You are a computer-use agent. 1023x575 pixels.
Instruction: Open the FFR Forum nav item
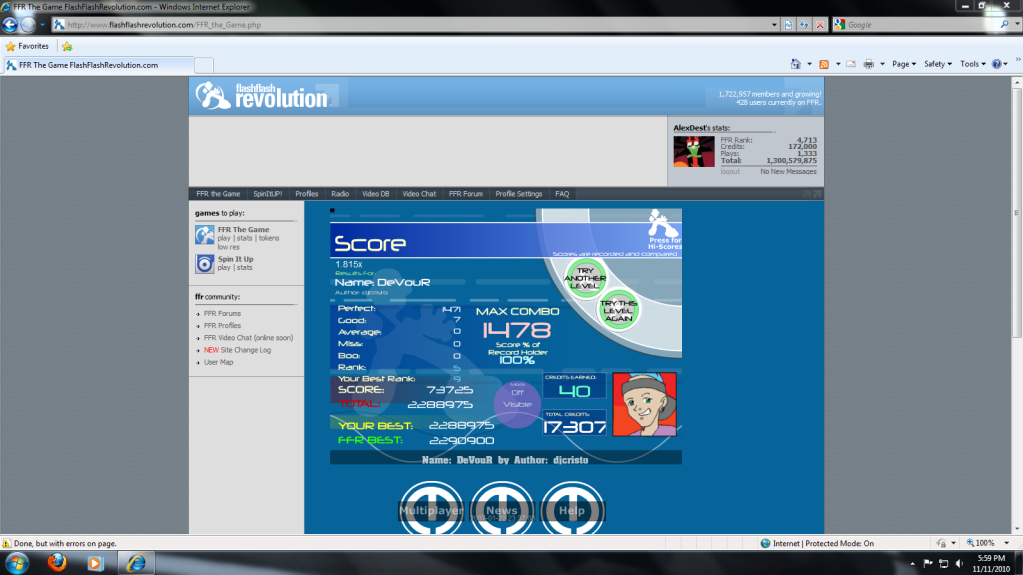pyautogui.click(x=465, y=194)
